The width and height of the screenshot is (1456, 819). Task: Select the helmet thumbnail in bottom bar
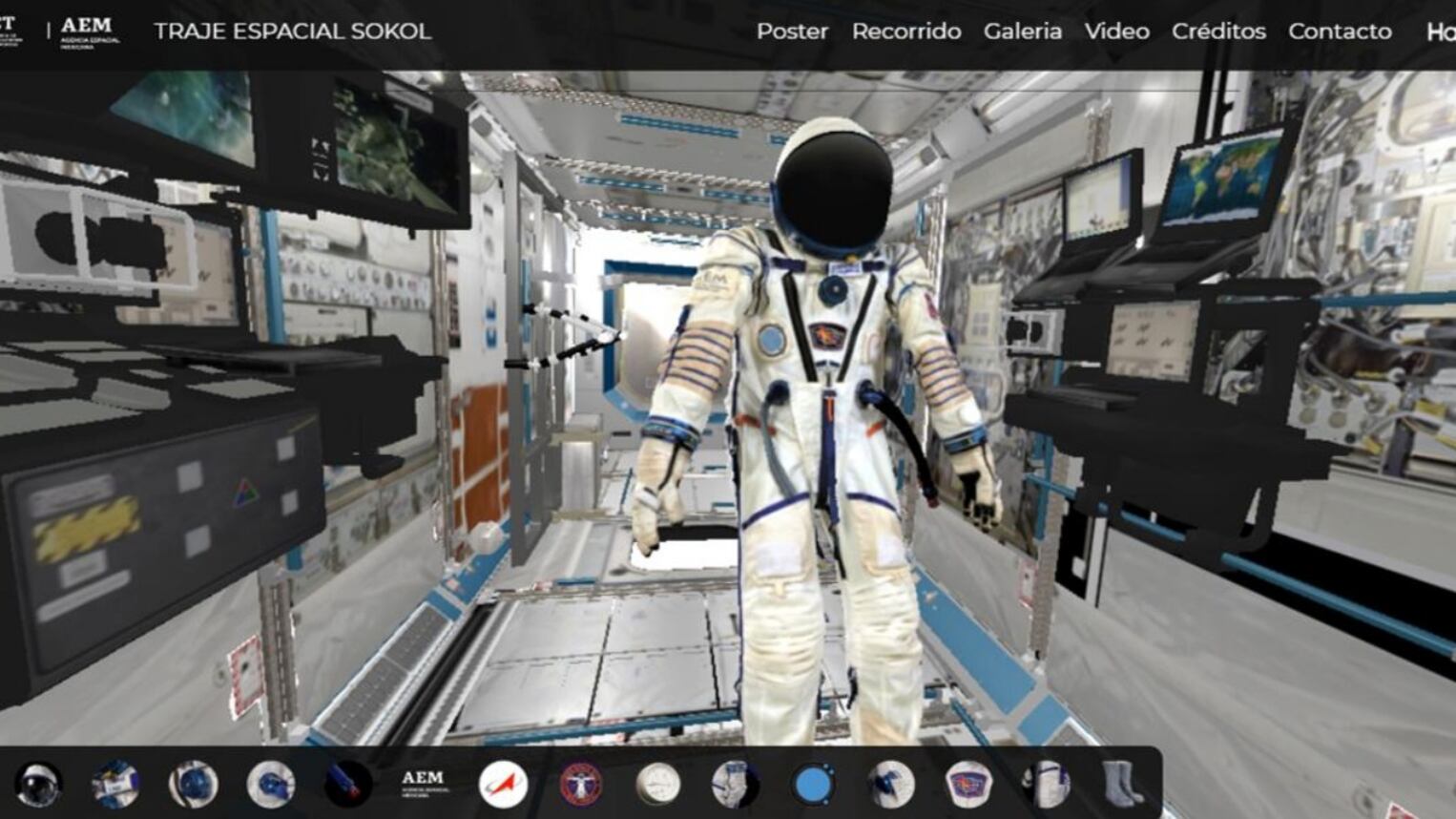click(x=38, y=785)
